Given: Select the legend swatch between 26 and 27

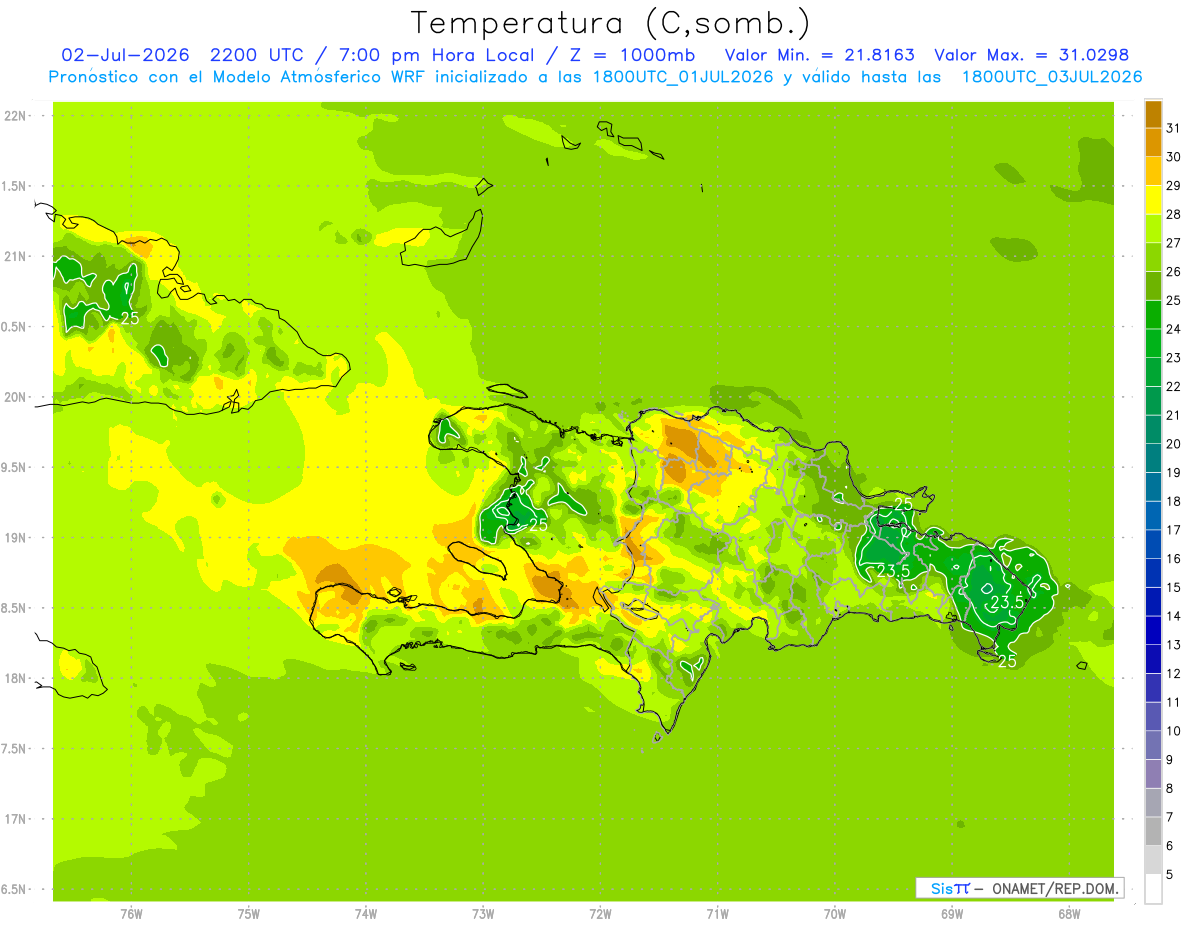Looking at the screenshot, I should click(1153, 257).
